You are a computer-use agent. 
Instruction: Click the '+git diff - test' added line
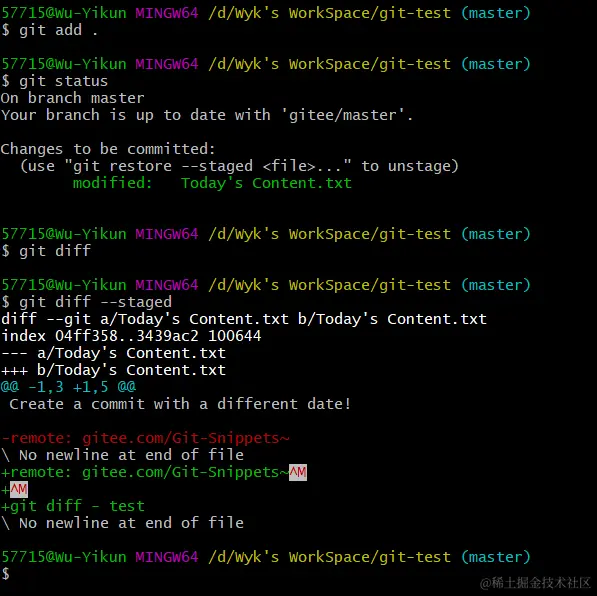73,506
